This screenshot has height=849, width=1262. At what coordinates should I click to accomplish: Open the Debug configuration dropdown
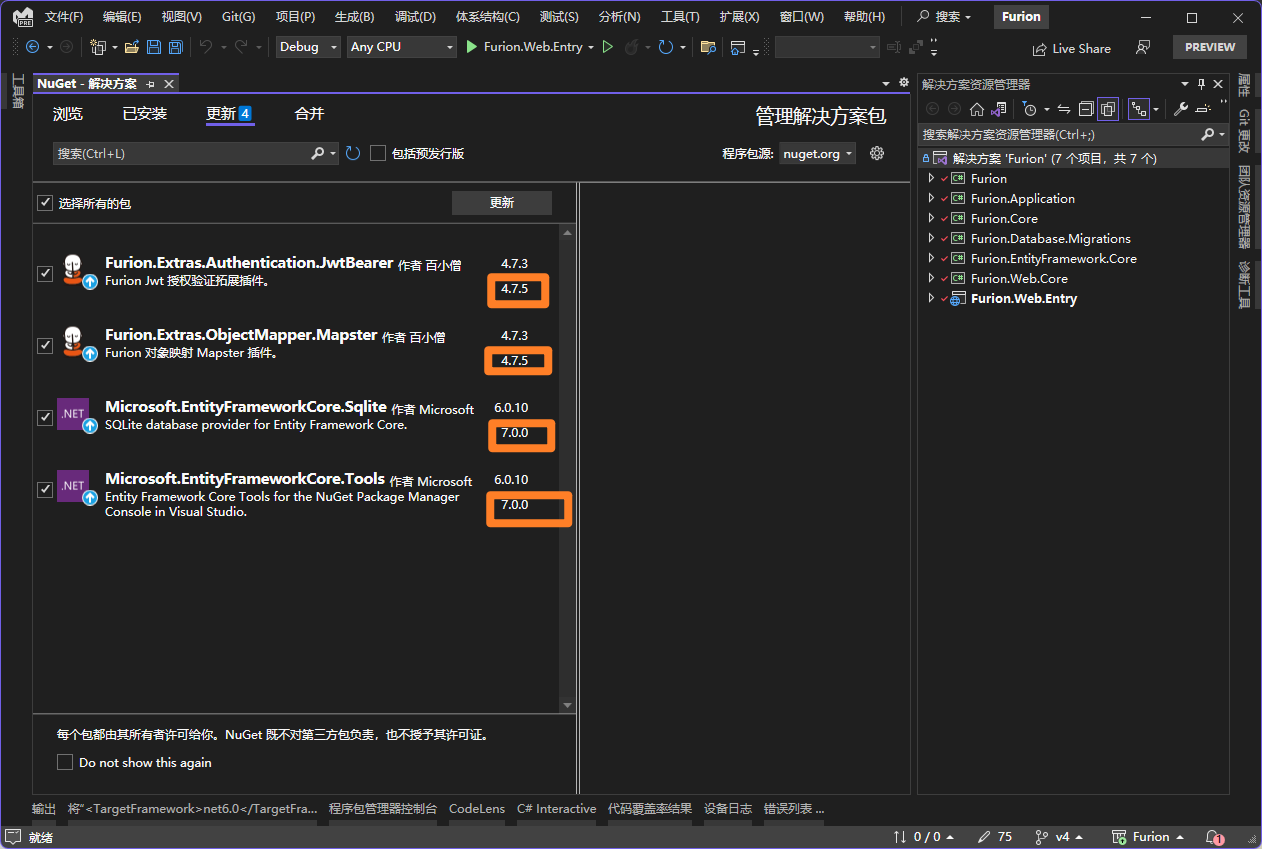[308, 47]
